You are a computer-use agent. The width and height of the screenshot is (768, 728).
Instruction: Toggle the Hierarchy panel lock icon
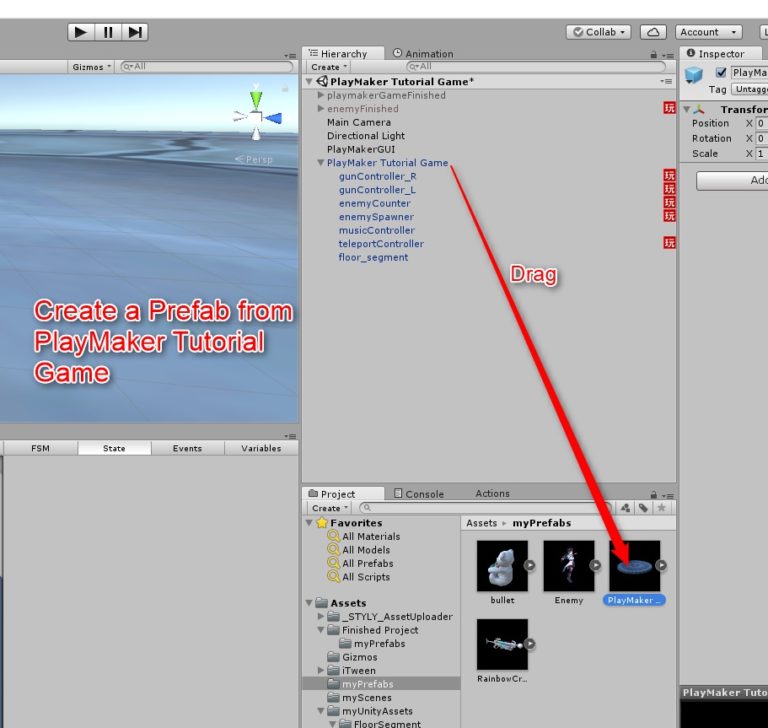653,55
